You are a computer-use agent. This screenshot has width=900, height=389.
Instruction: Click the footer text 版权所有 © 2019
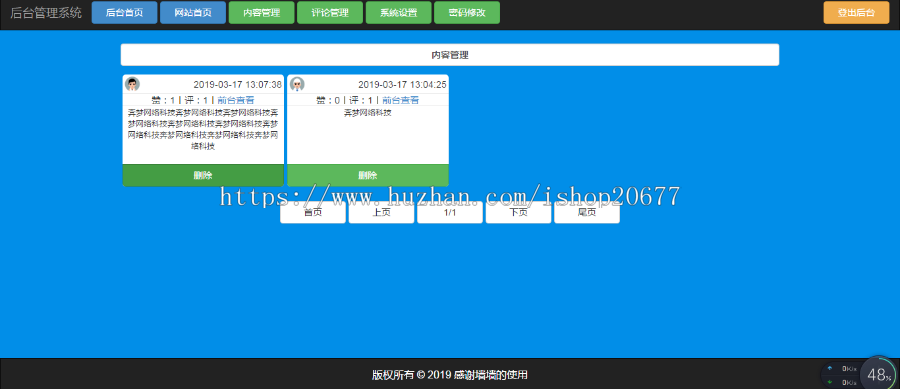pyautogui.click(x=412, y=375)
